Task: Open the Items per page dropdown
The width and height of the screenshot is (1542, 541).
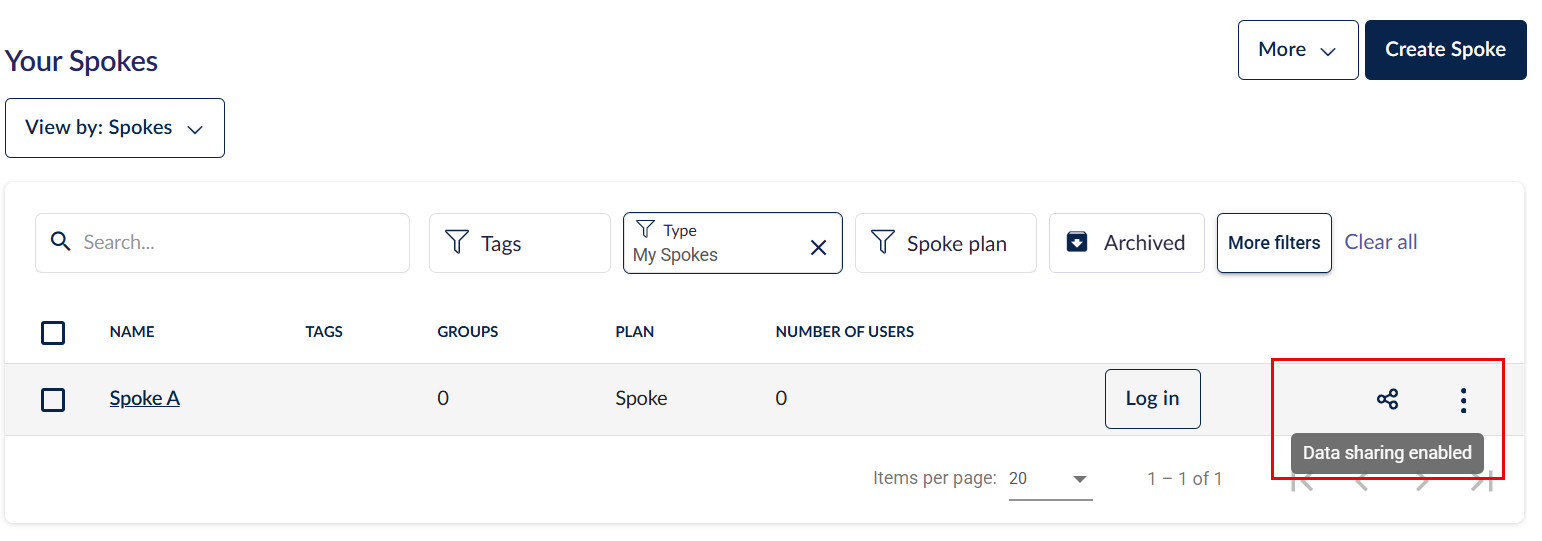Action: (1049, 479)
